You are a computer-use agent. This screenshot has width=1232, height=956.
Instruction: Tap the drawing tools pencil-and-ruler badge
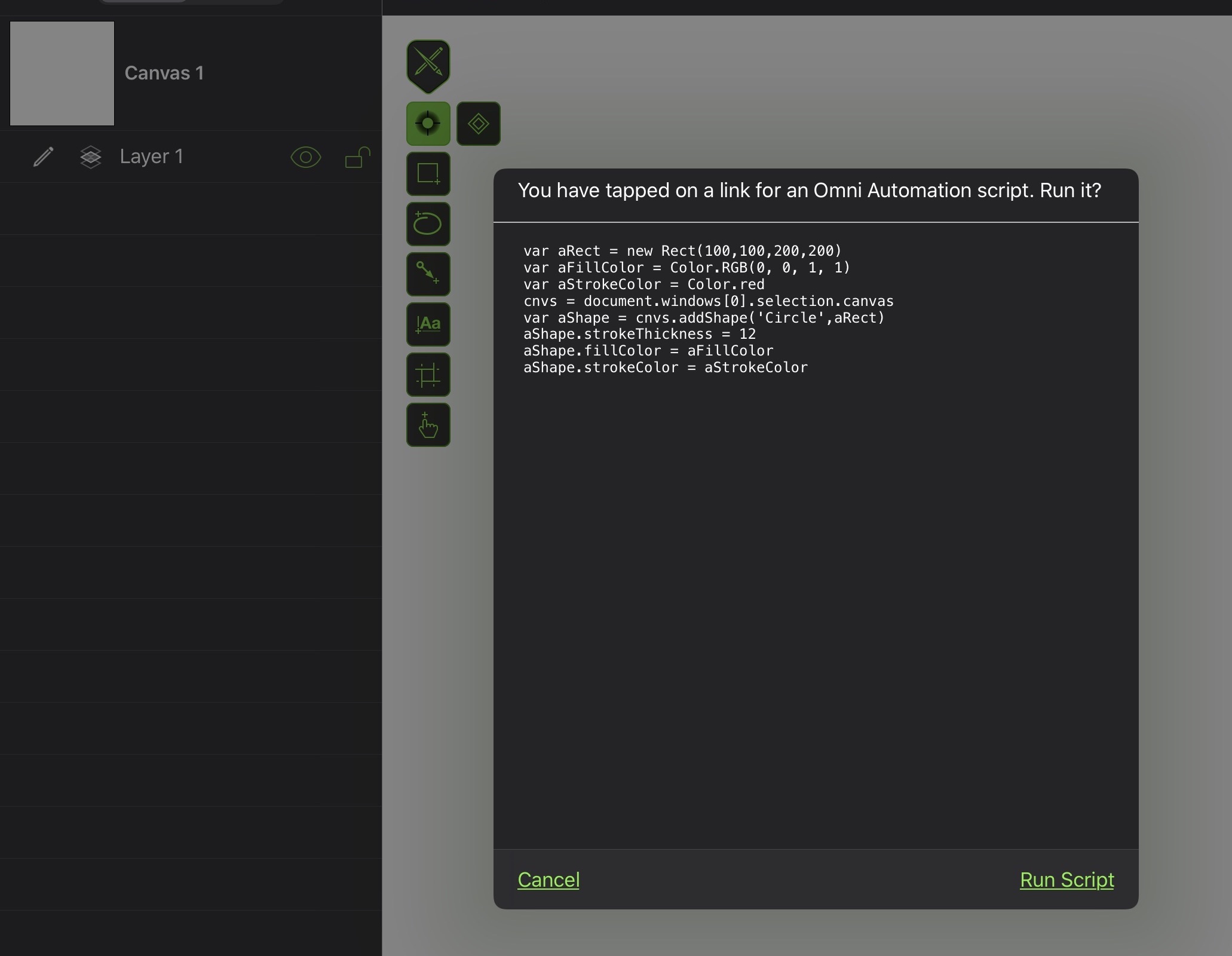(x=428, y=66)
